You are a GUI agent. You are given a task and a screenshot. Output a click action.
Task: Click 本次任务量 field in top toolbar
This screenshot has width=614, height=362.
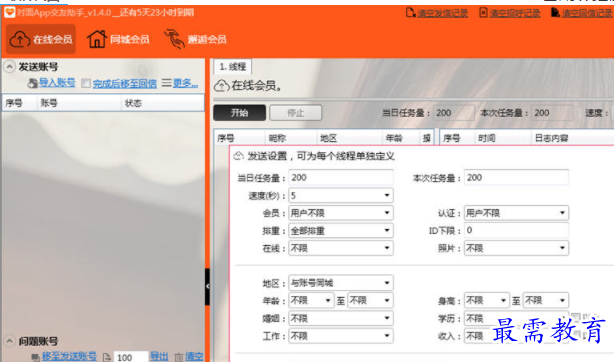click(552, 113)
